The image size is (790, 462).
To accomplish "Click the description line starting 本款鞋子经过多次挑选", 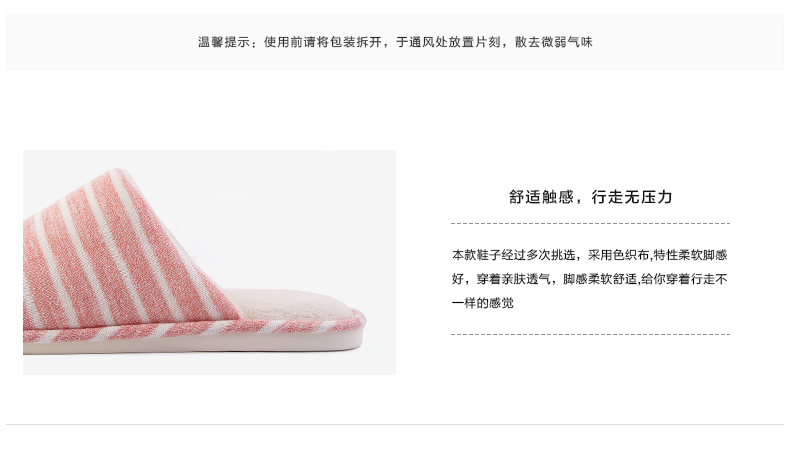I will pyautogui.click(x=589, y=255).
